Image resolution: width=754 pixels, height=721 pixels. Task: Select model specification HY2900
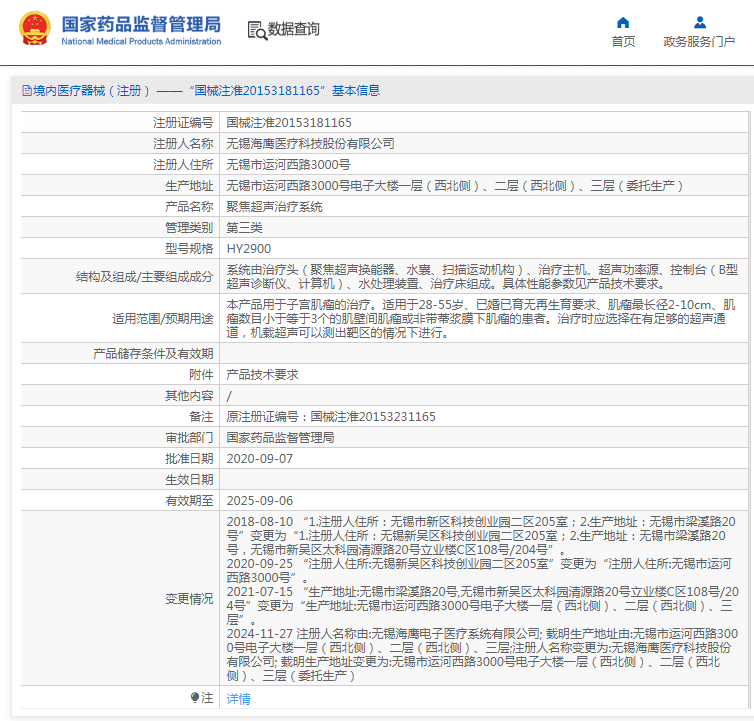pos(249,249)
